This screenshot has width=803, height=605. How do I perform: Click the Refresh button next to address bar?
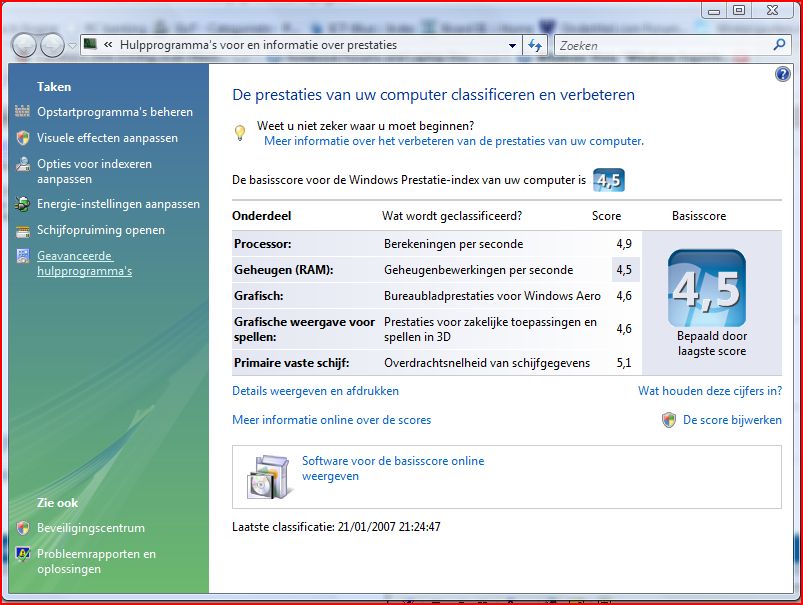click(535, 46)
